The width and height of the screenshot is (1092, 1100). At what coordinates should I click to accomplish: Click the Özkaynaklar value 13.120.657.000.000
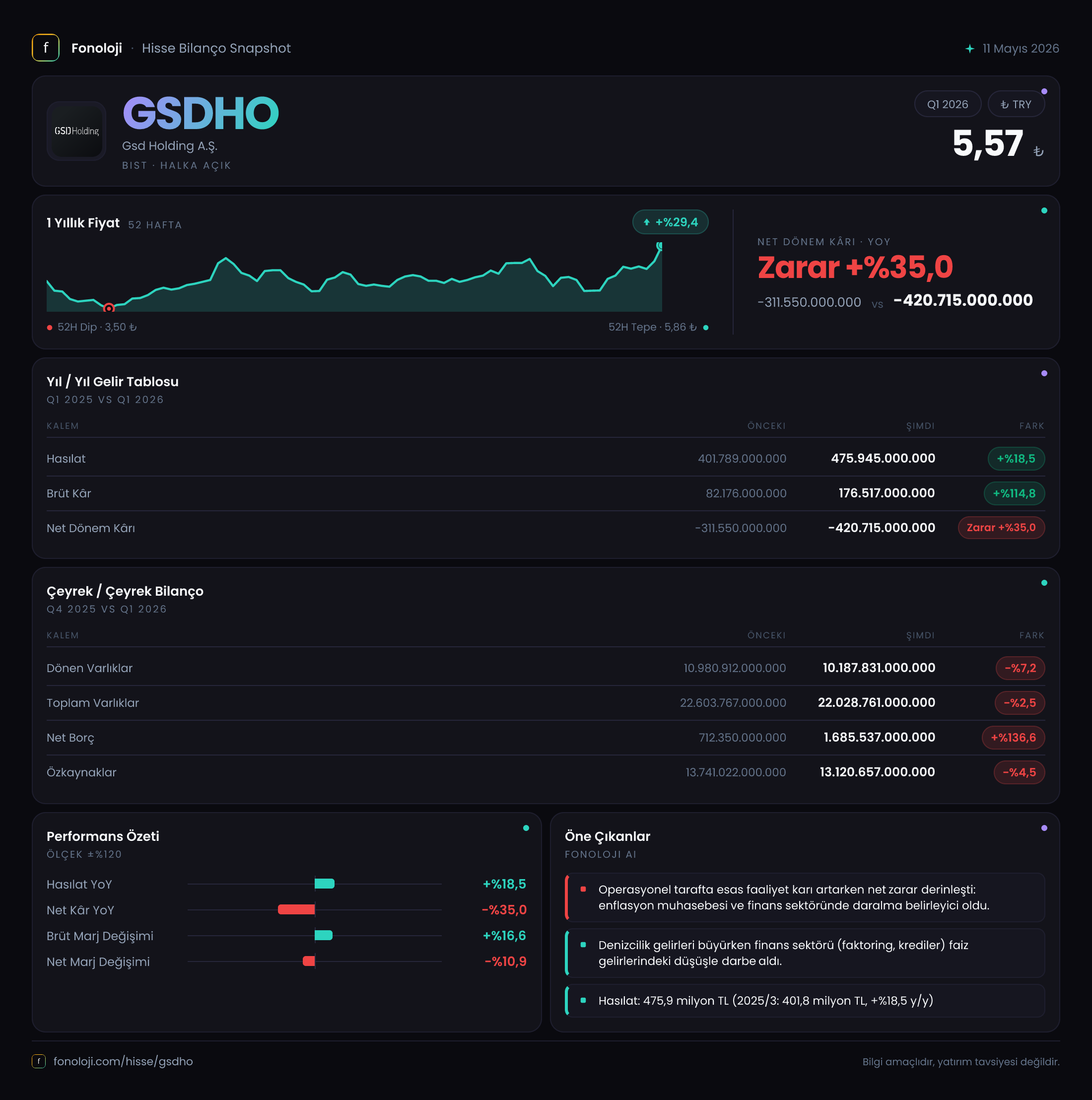(x=878, y=772)
